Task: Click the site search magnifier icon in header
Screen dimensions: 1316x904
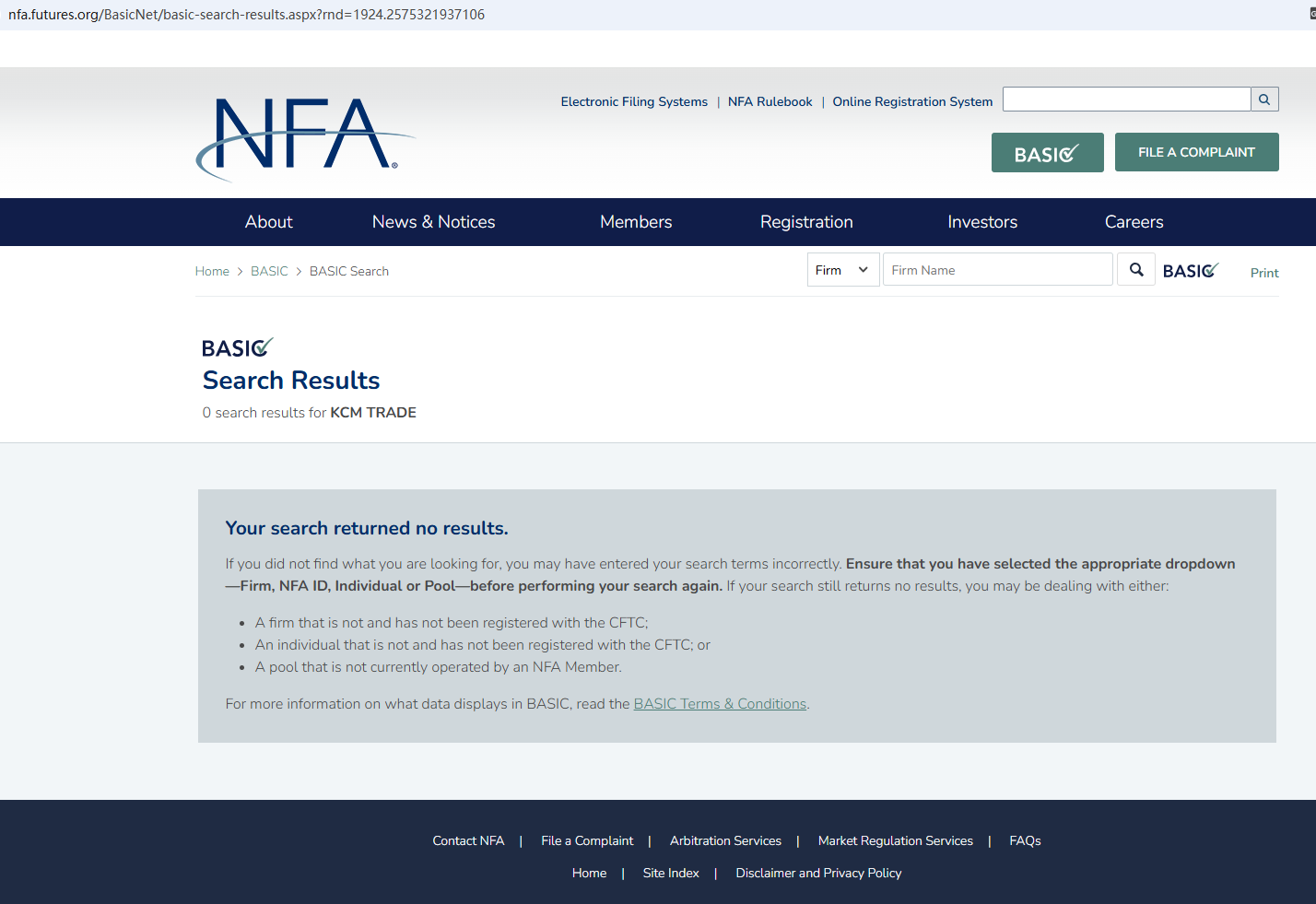Action: (x=1264, y=100)
